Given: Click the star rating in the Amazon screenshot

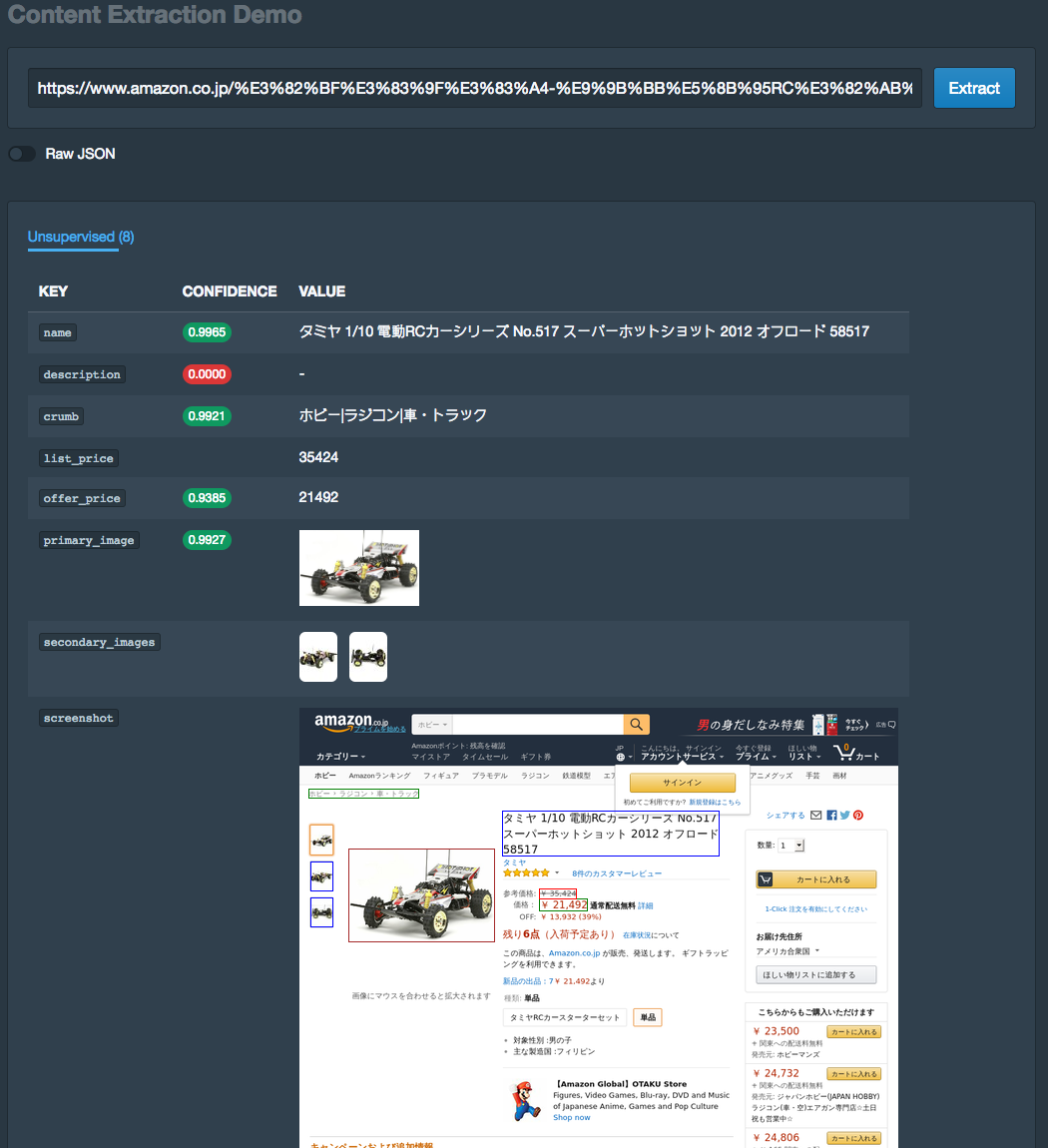Looking at the screenshot, I should (526, 872).
